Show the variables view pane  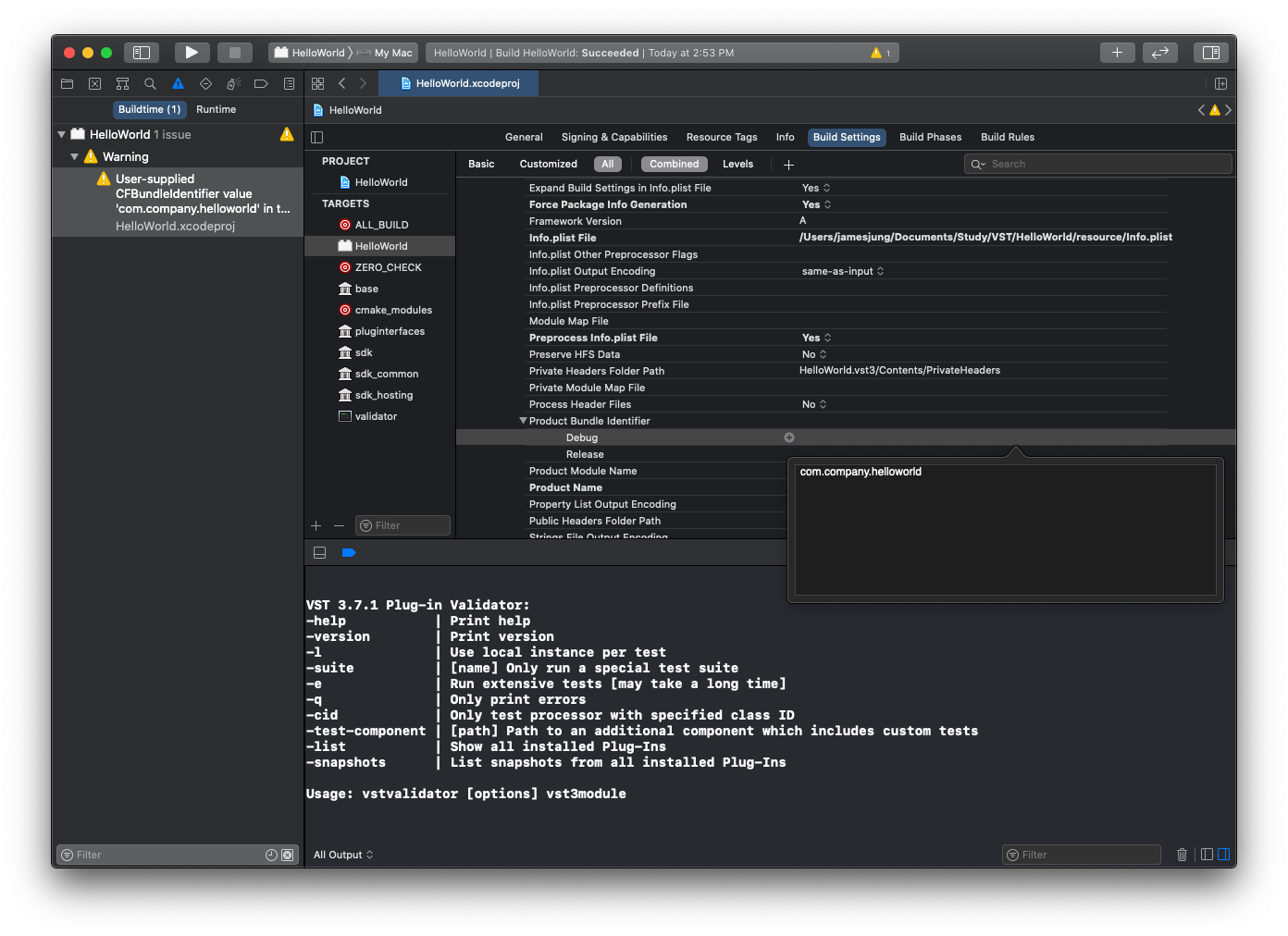pos(1207,855)
